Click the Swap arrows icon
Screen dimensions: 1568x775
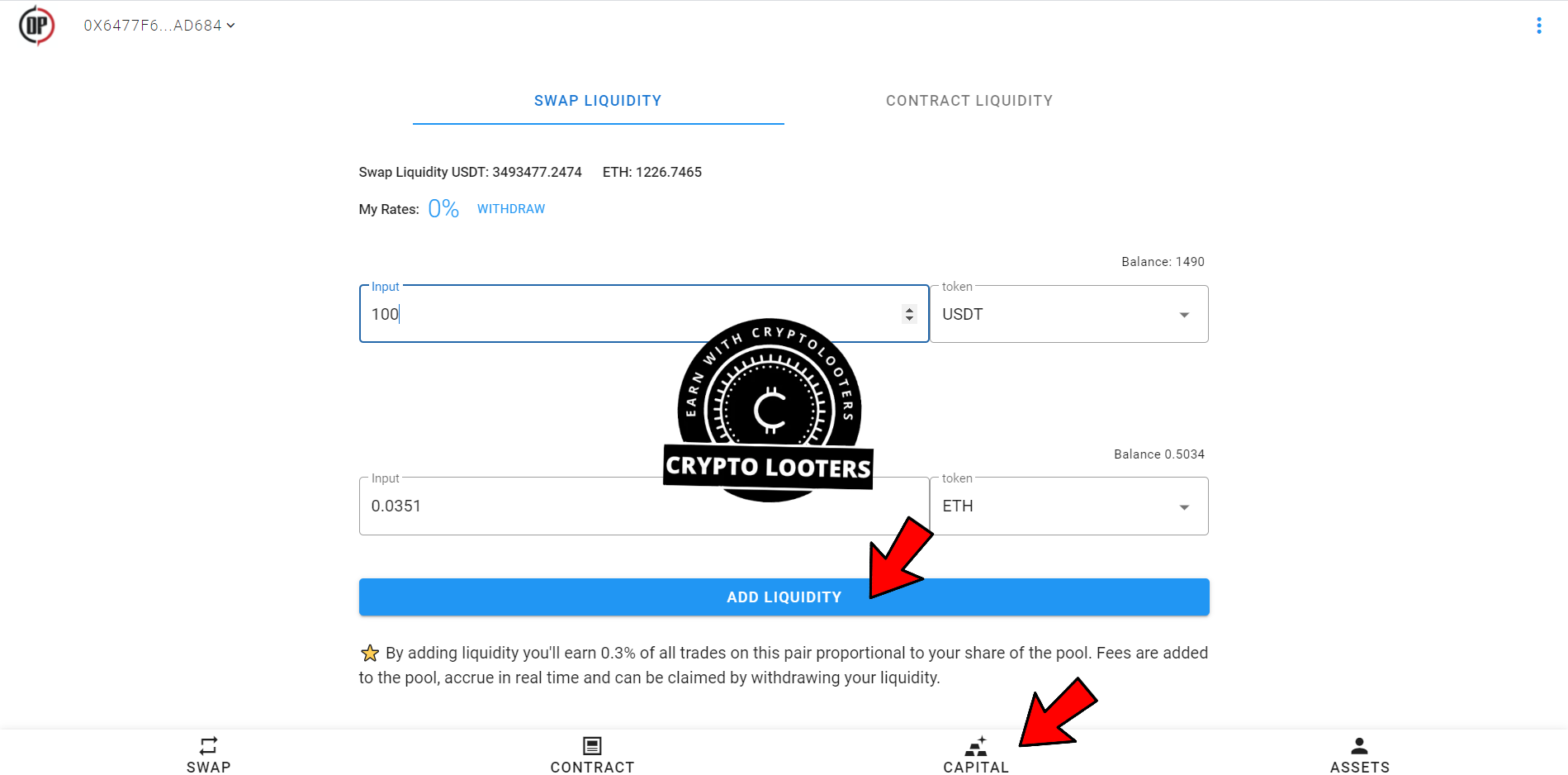click(209, 745)
